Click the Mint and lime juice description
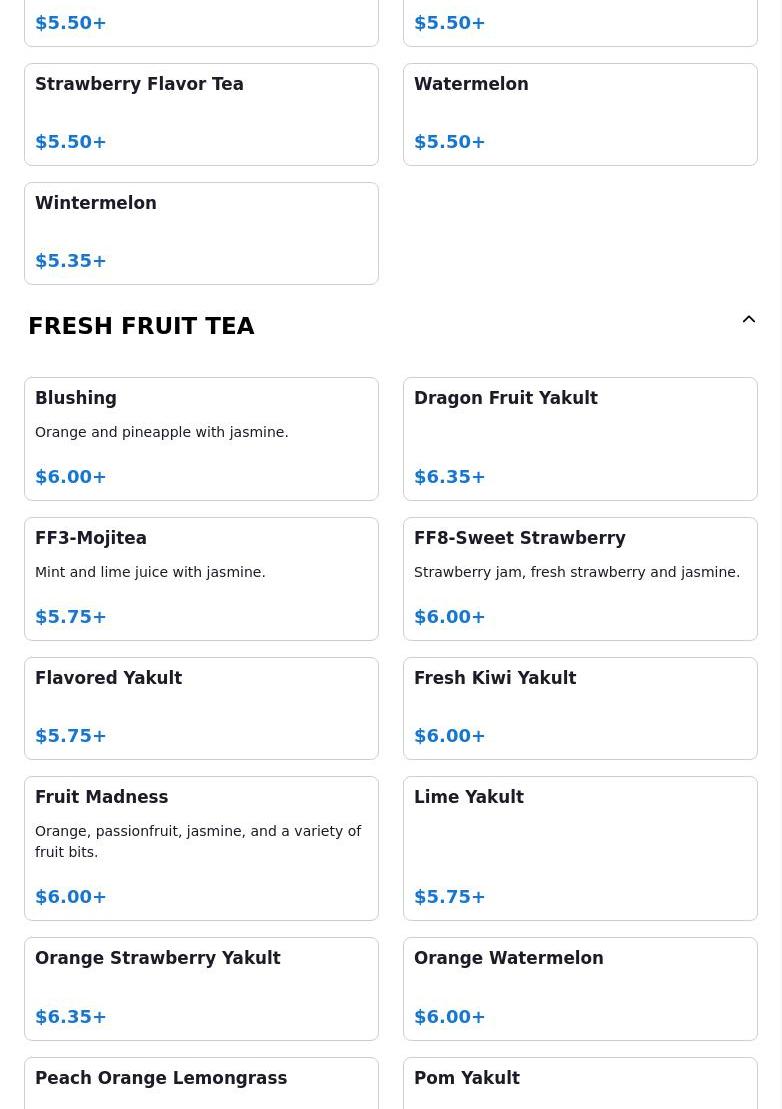The height and width of the screenshot is (1109, 782). point(150,572)
